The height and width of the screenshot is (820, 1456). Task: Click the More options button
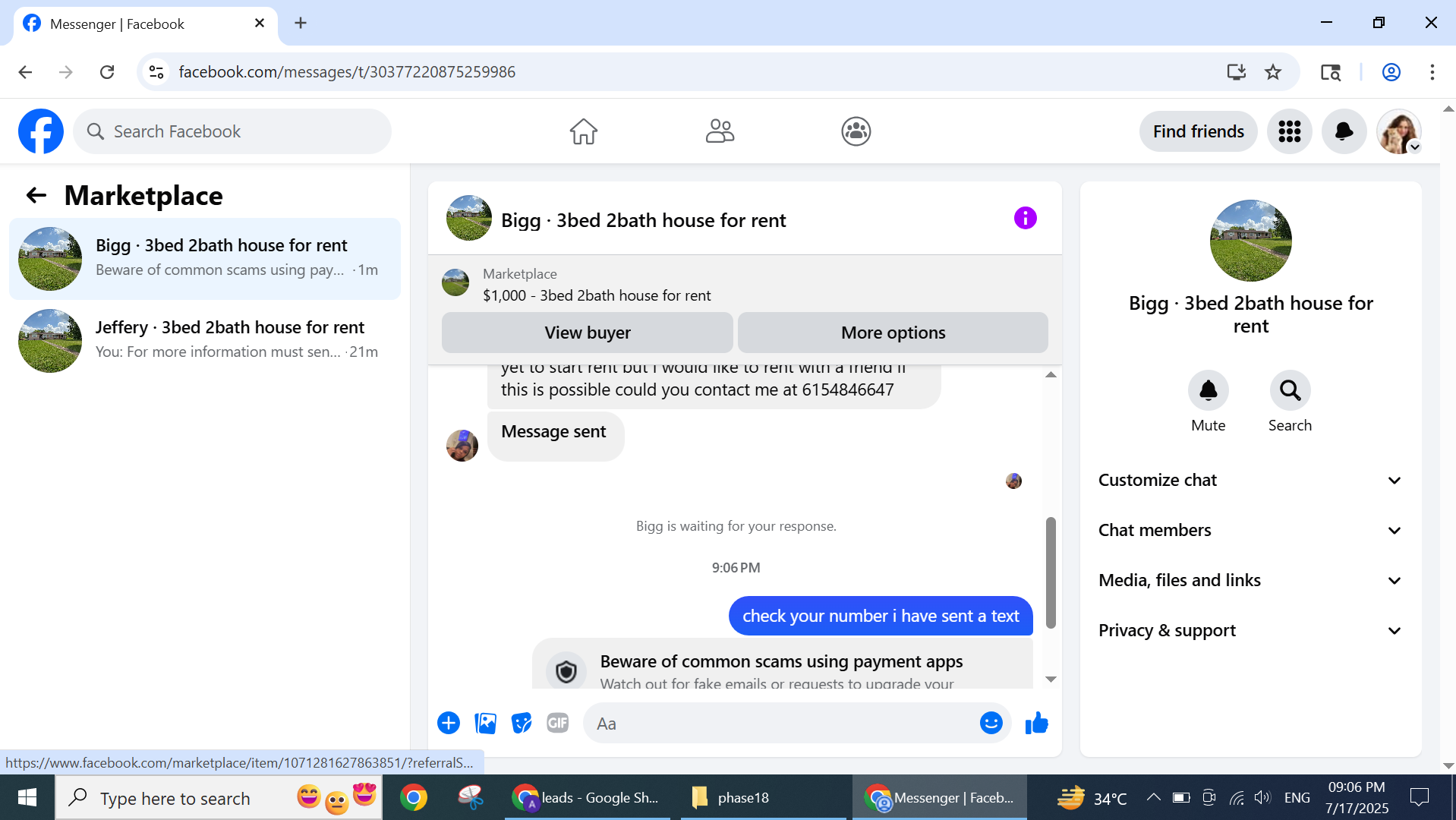(893, 333)
